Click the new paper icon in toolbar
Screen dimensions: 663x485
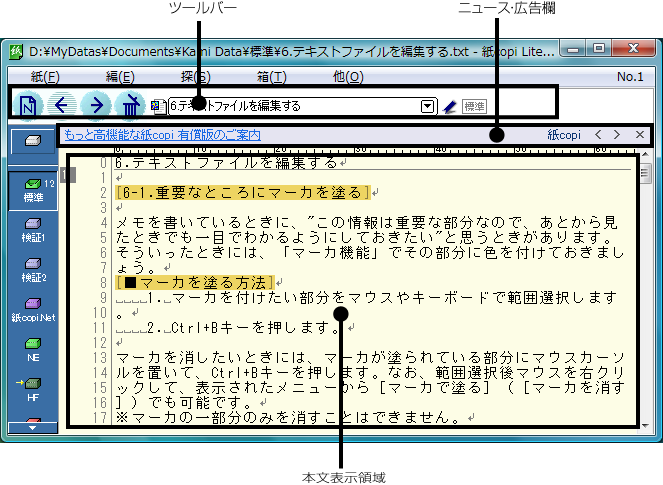30,104
